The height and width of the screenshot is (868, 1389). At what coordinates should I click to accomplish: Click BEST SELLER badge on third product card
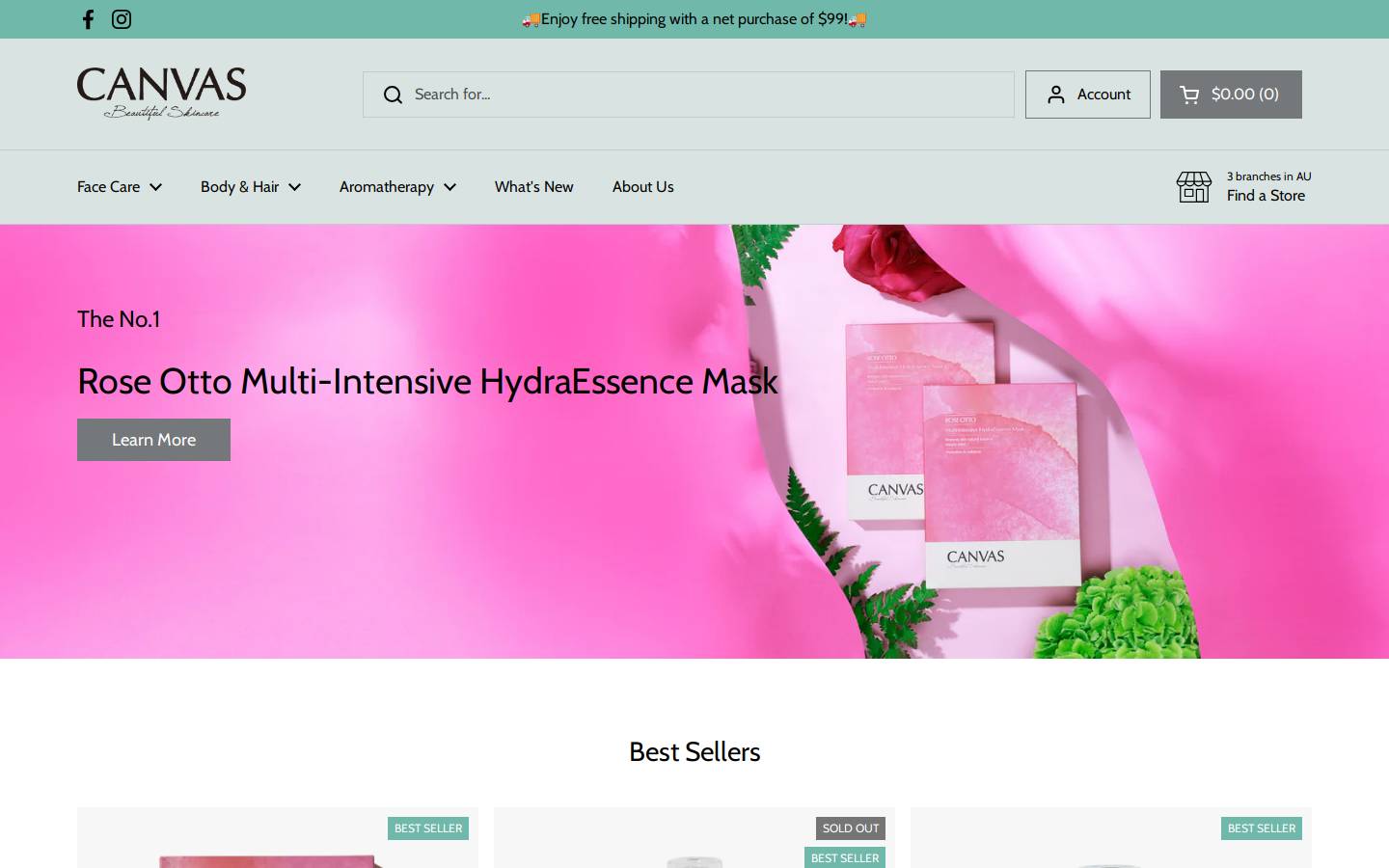1262,828
